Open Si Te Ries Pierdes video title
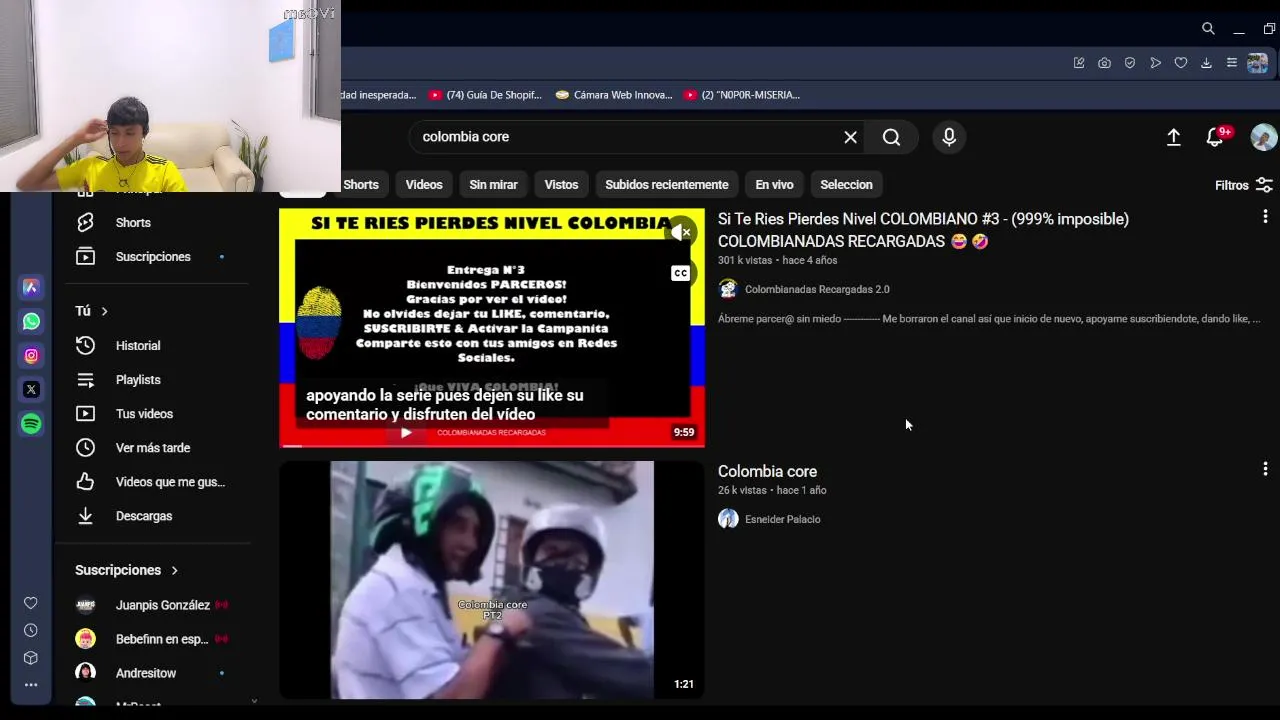 pyautogui.click(x=923, y=230)
